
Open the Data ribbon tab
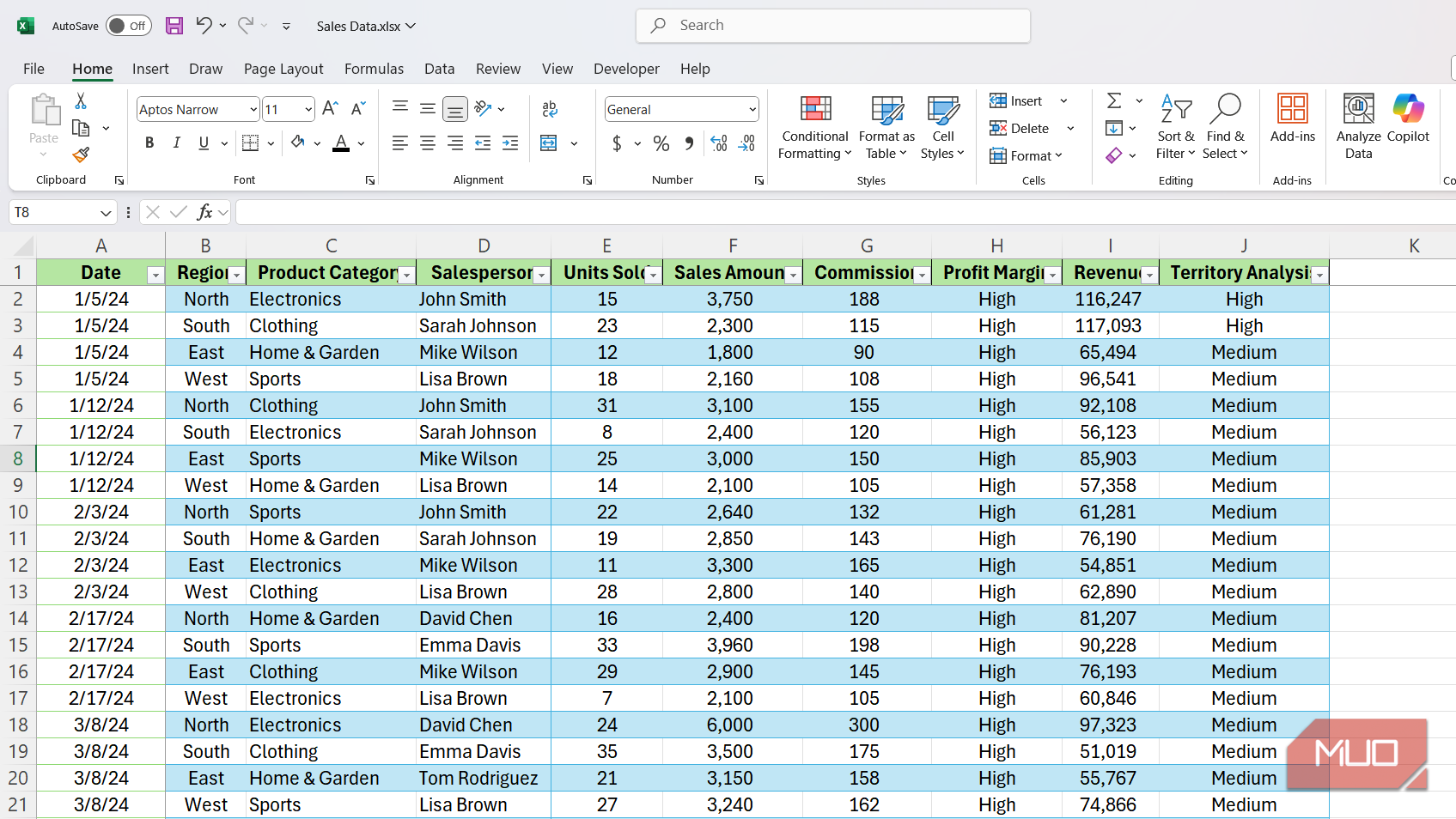(x=439, y=69)
